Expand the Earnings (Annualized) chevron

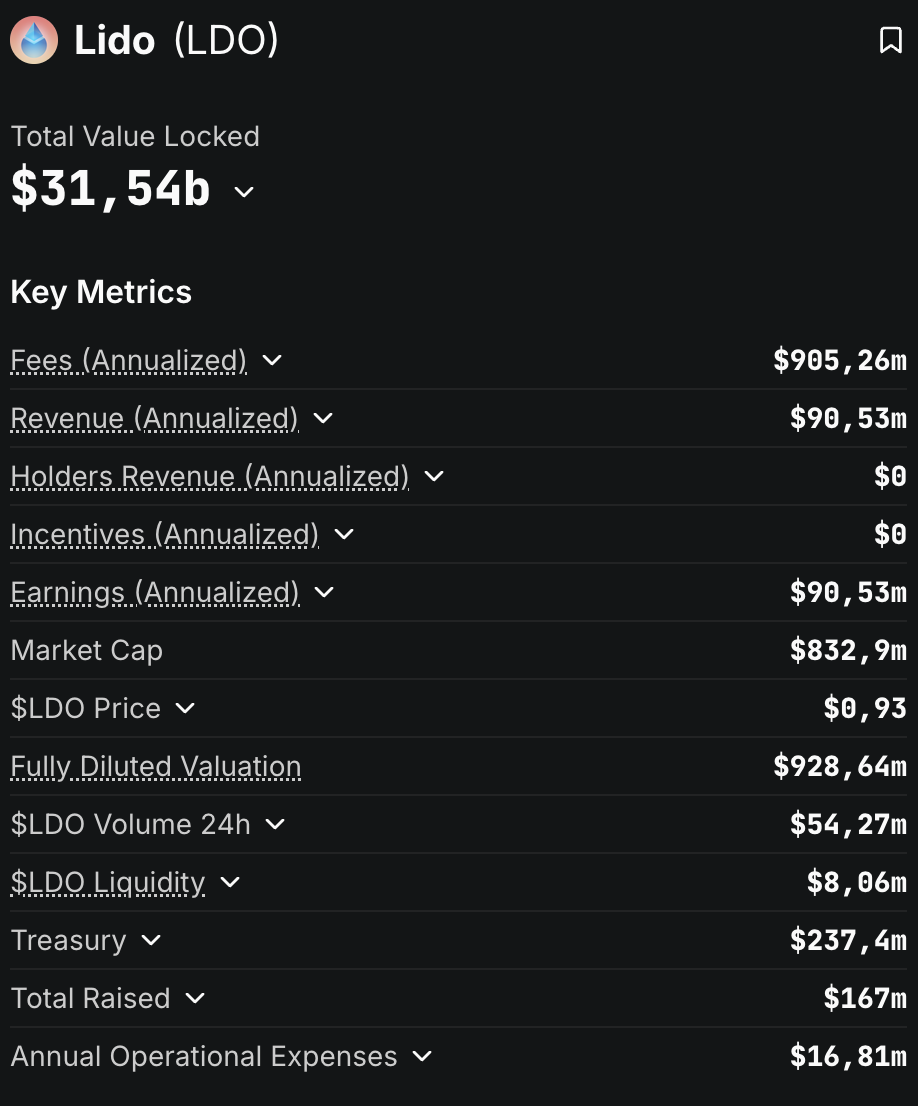(x=324, y=592)
